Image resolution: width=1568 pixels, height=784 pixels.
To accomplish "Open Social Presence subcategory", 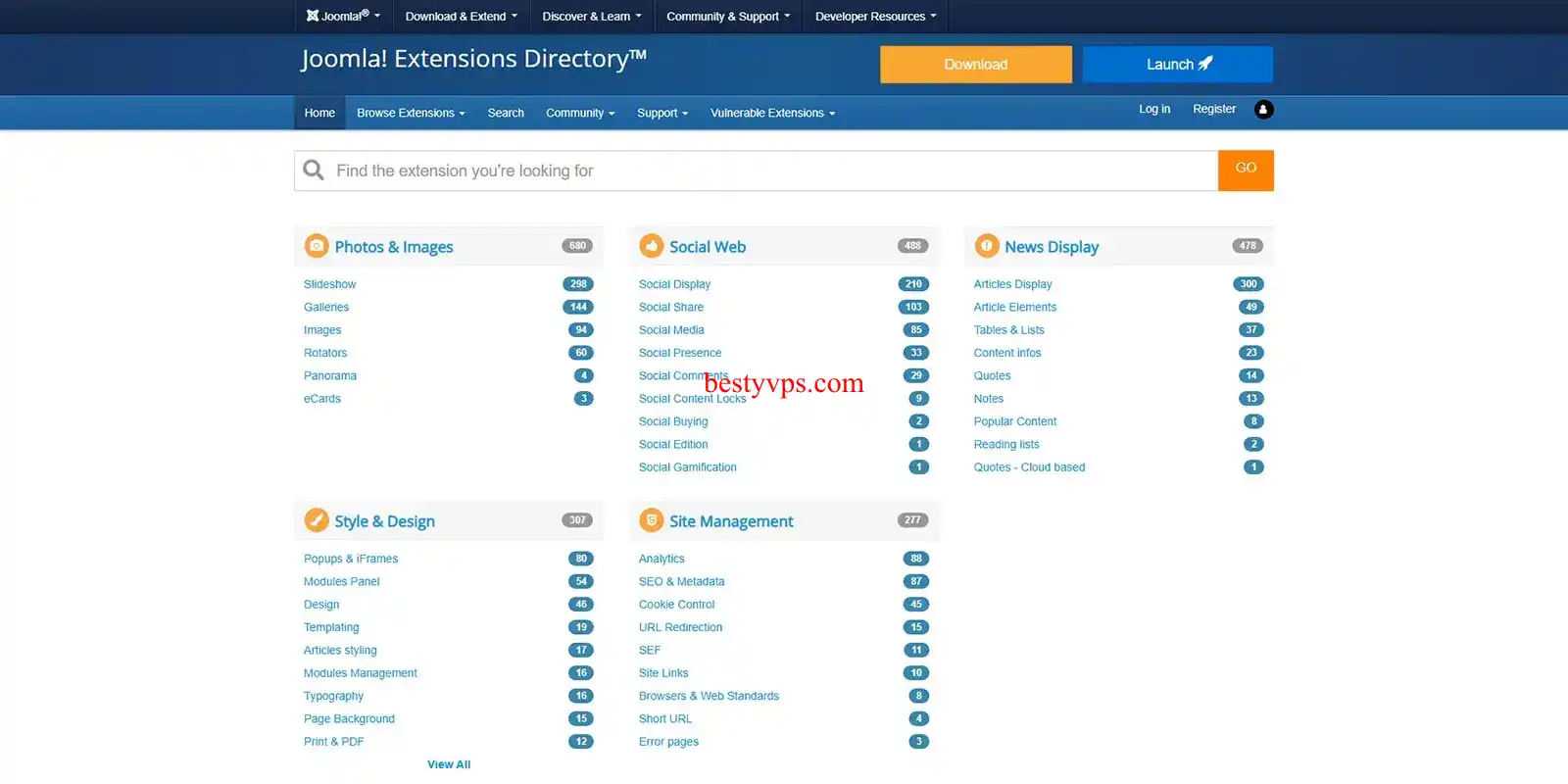I will [680, 353].
